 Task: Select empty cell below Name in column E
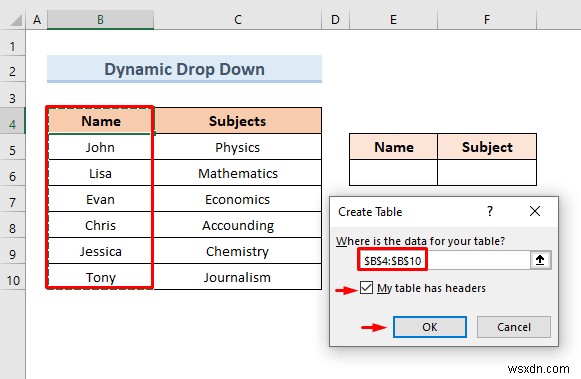(394, 173)
